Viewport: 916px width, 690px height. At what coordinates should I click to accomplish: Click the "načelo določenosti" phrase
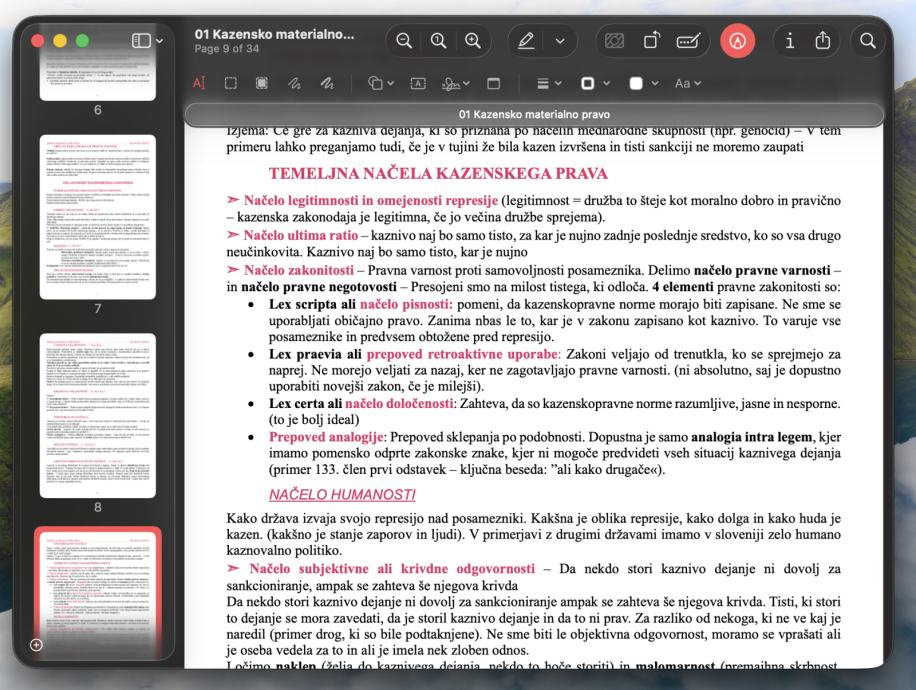pyautogui.click(x=399, y=404)
